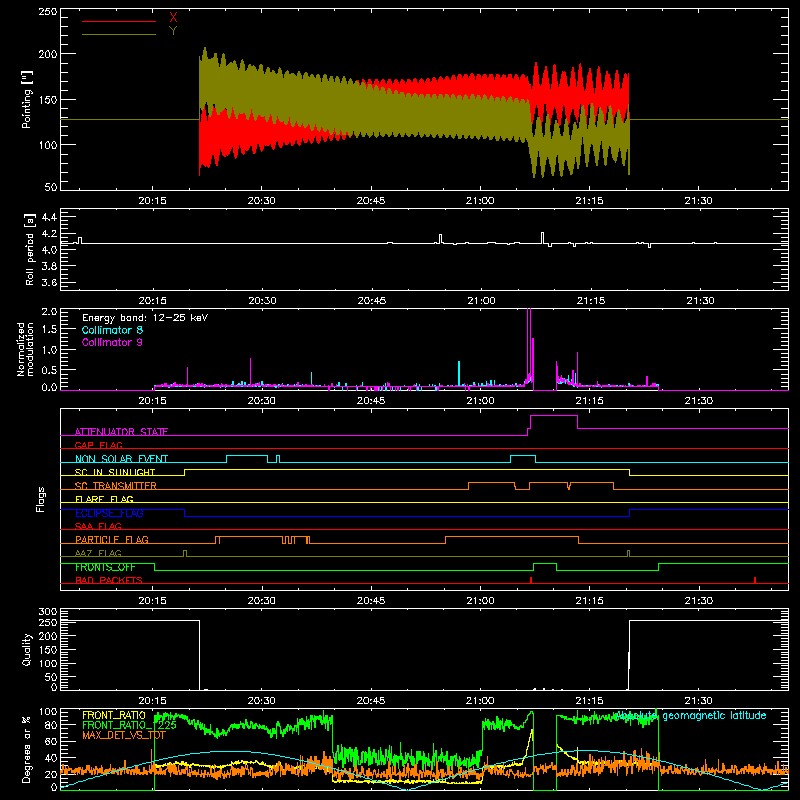Click '21:00' under the Roll period panel
Screen dimensions: 800x800
(x=481, y=301)
